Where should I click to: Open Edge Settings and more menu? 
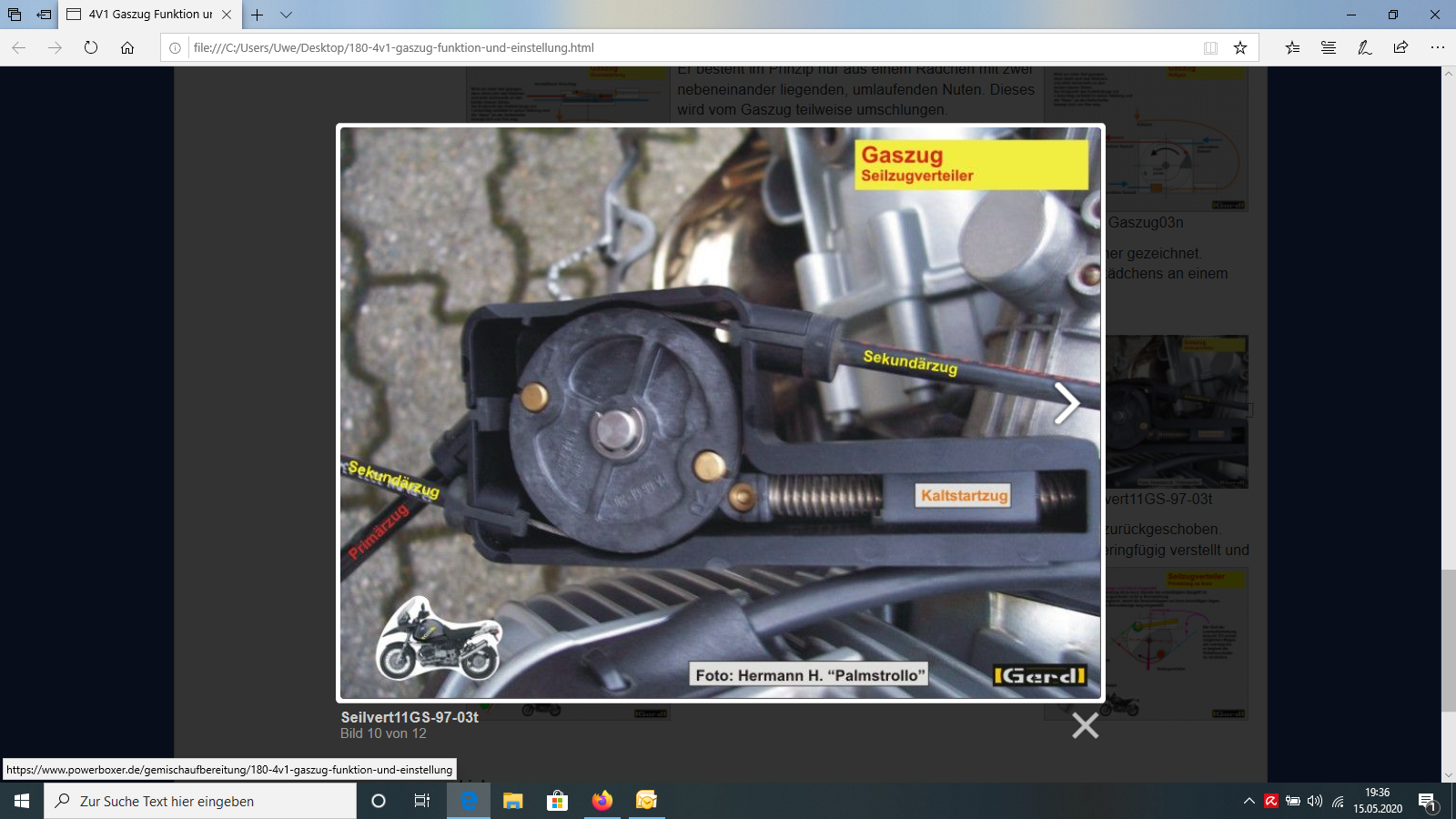[x=1437, y=47]
